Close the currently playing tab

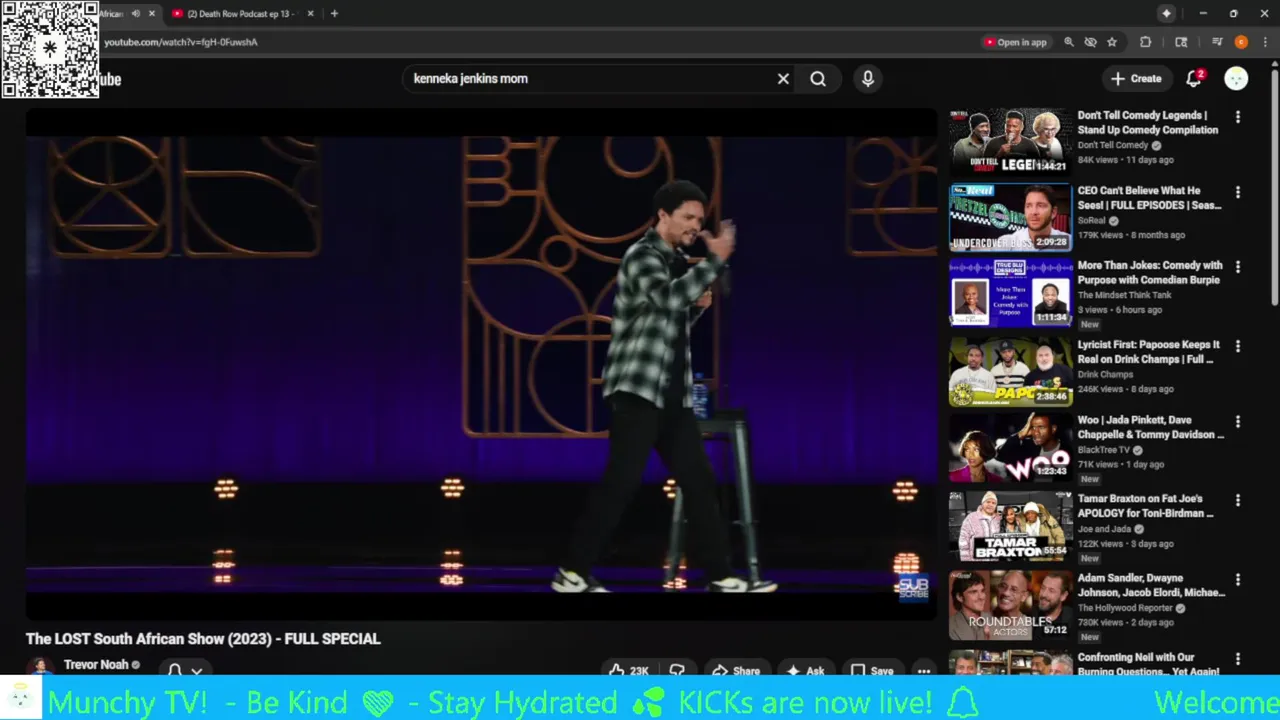[152, 14]
